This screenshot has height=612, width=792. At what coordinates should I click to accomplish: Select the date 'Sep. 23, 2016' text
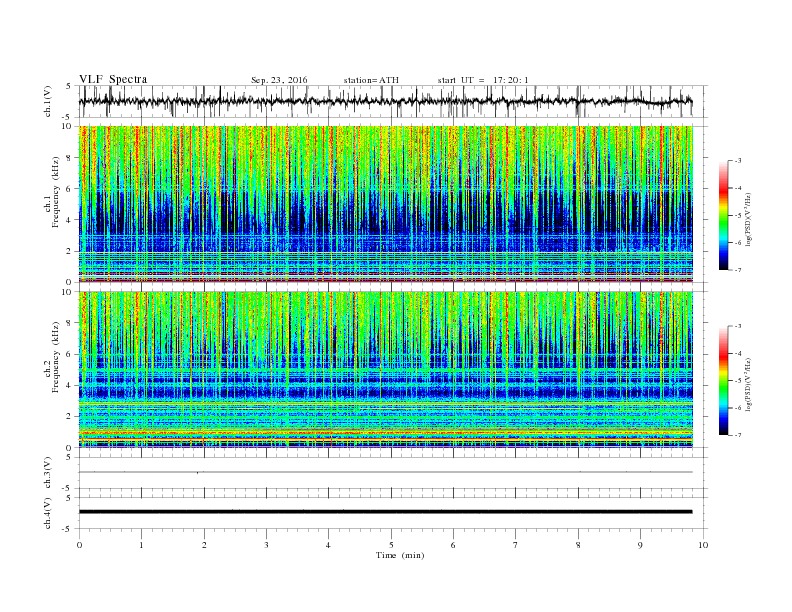point(279,80)
